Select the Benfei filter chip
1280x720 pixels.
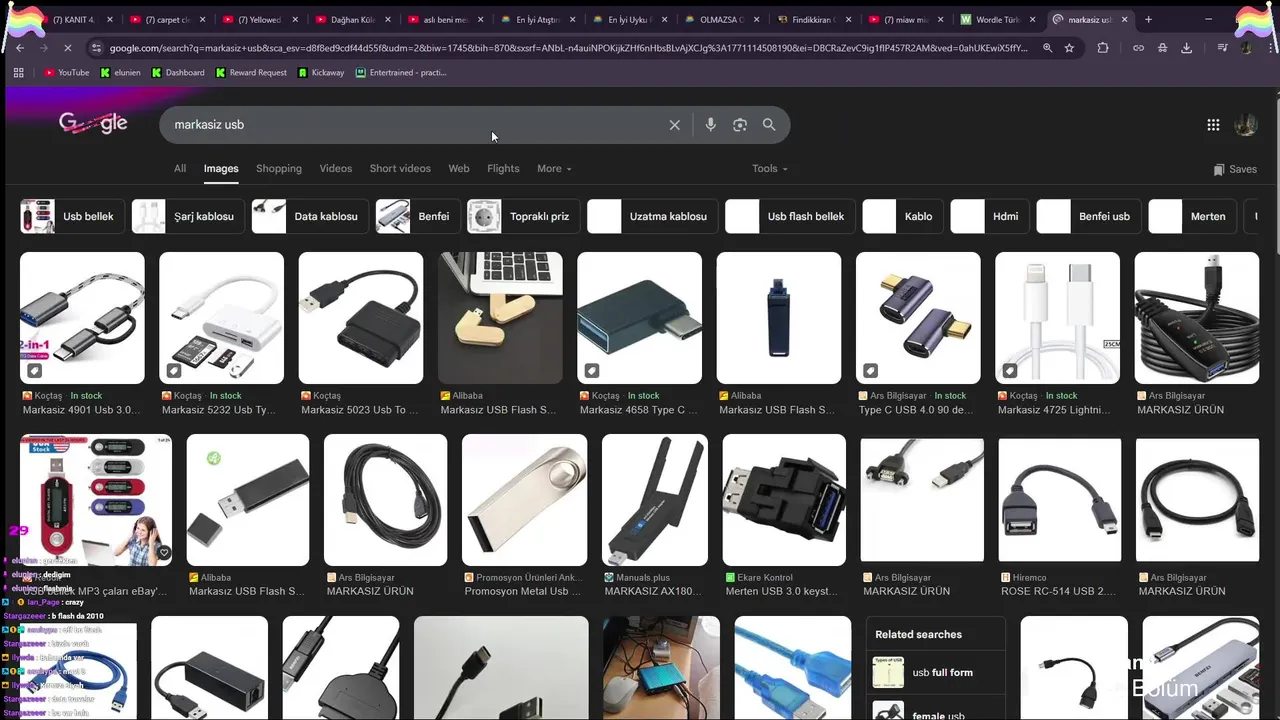click(418, 216)
